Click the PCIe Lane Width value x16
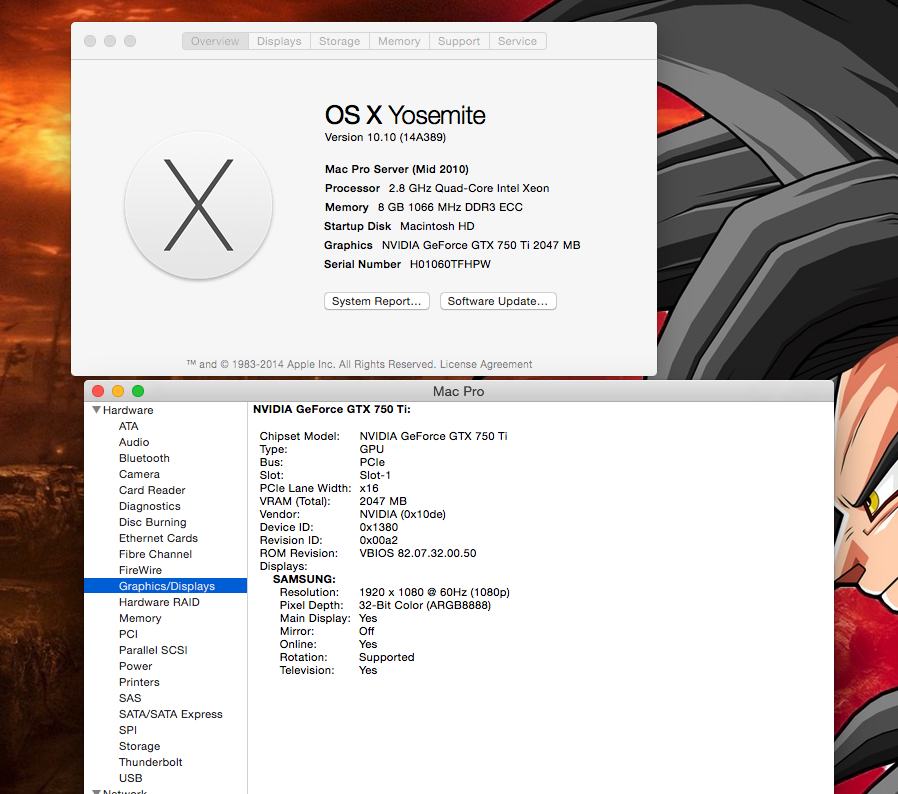The image size is (898, 794). click(x=369, y=488)
